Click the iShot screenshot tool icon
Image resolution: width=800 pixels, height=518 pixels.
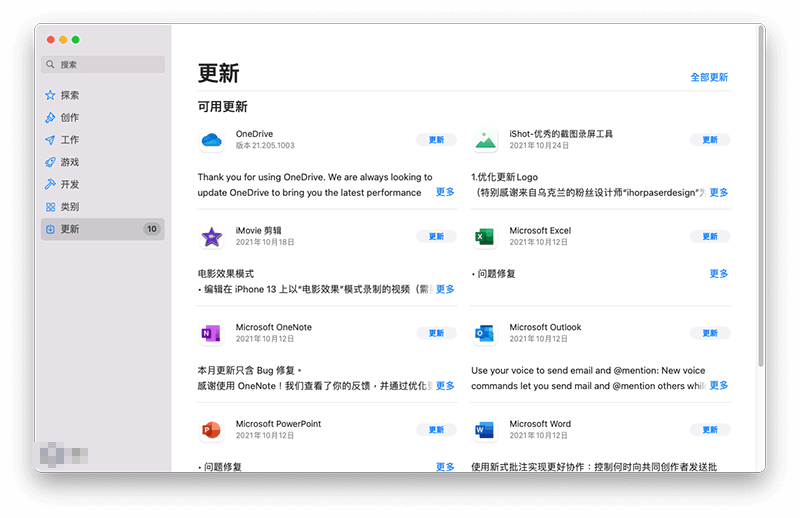pos(485,140)
